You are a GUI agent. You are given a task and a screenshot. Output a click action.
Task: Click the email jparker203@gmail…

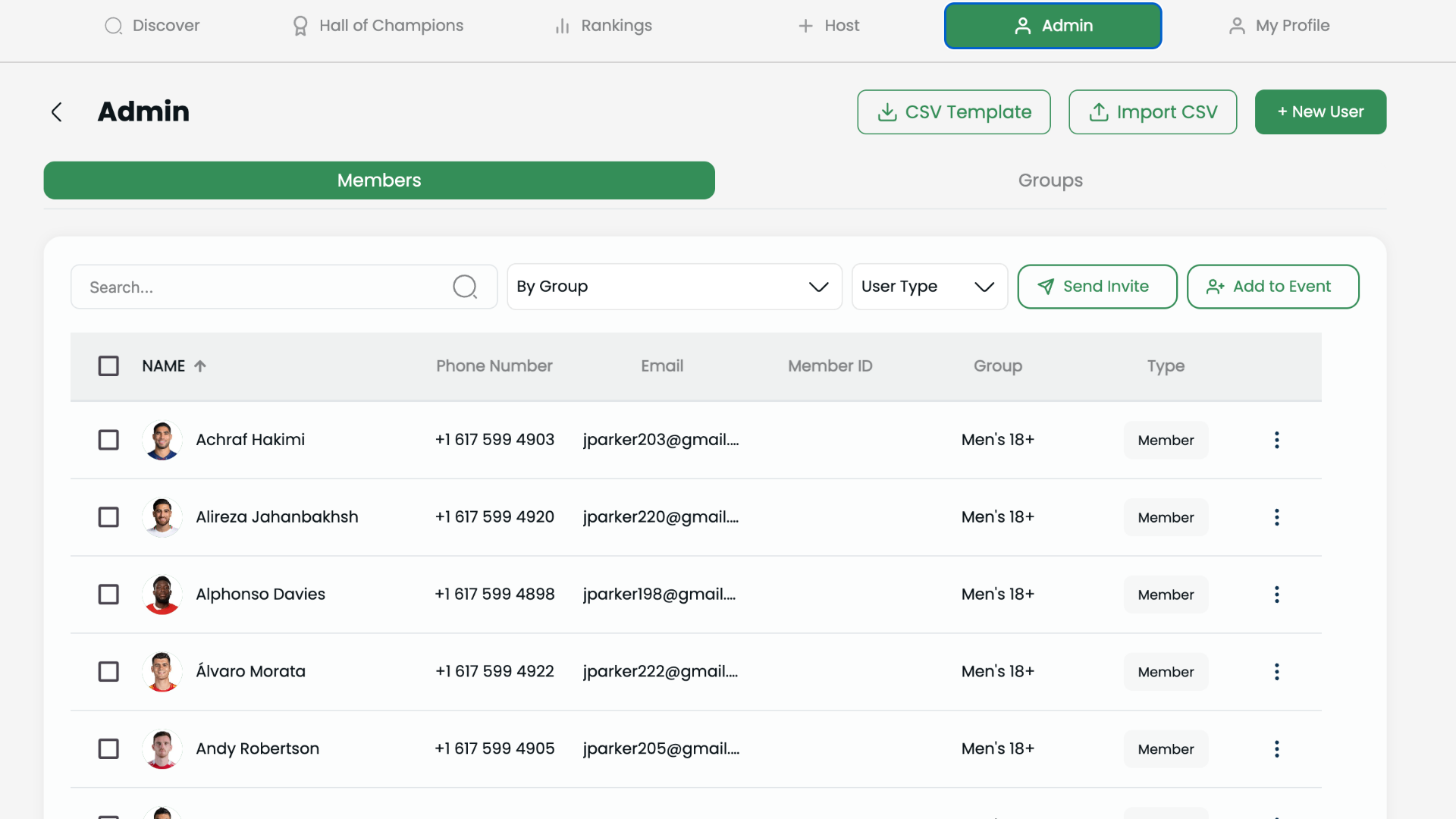point(661,440)
